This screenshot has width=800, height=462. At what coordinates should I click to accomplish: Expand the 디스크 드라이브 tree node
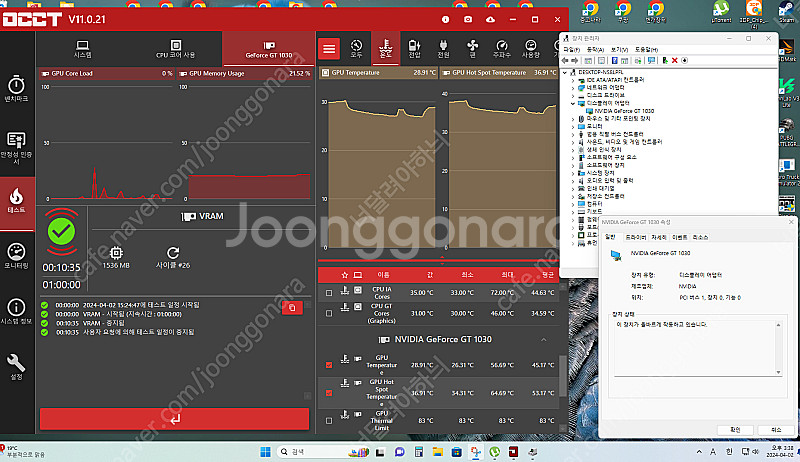(x=572, y=95)
